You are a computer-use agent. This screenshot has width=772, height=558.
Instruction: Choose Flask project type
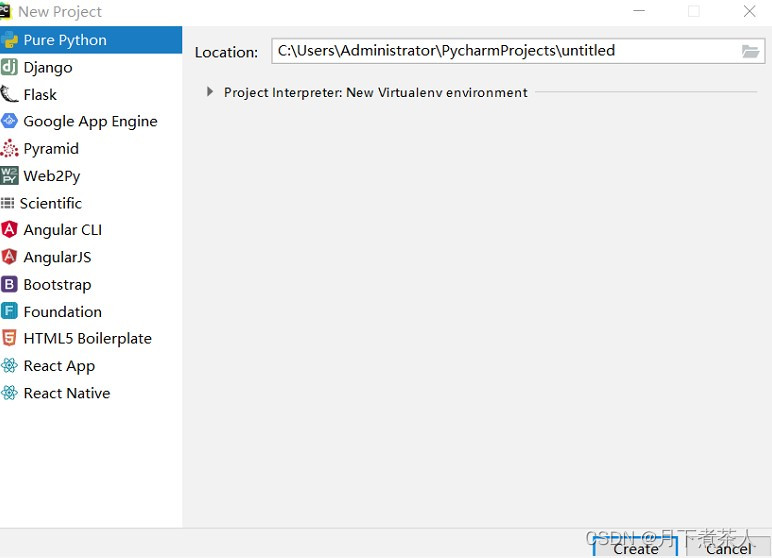pyautogui.click(x=91, y=94)
